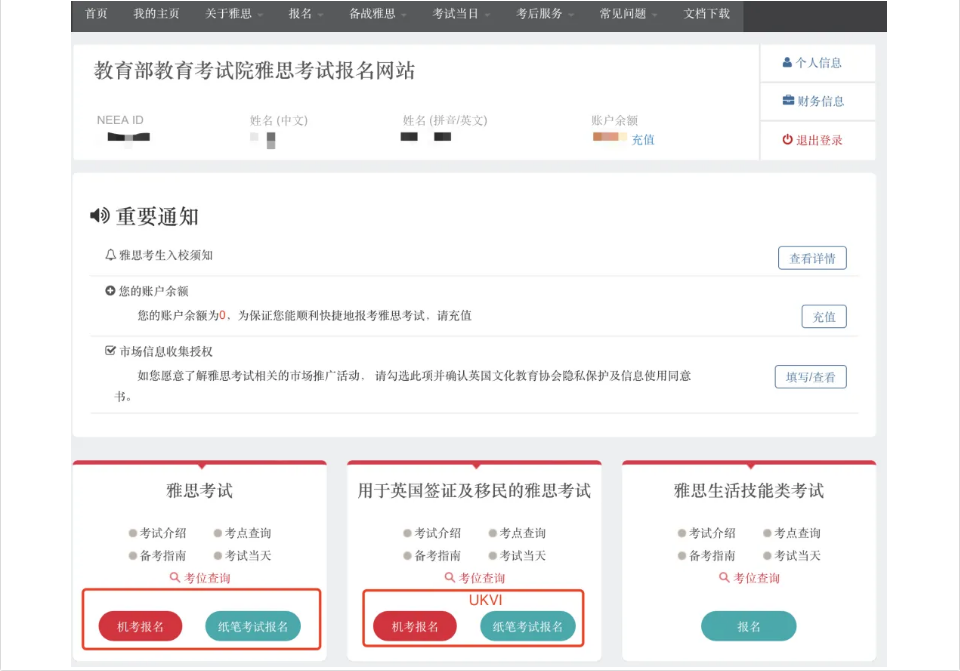This screenshot has height=671, width=960.
Task: Click 纸笔考试报名 in the 雅思考试 card
Action: (x=253, y=626)
